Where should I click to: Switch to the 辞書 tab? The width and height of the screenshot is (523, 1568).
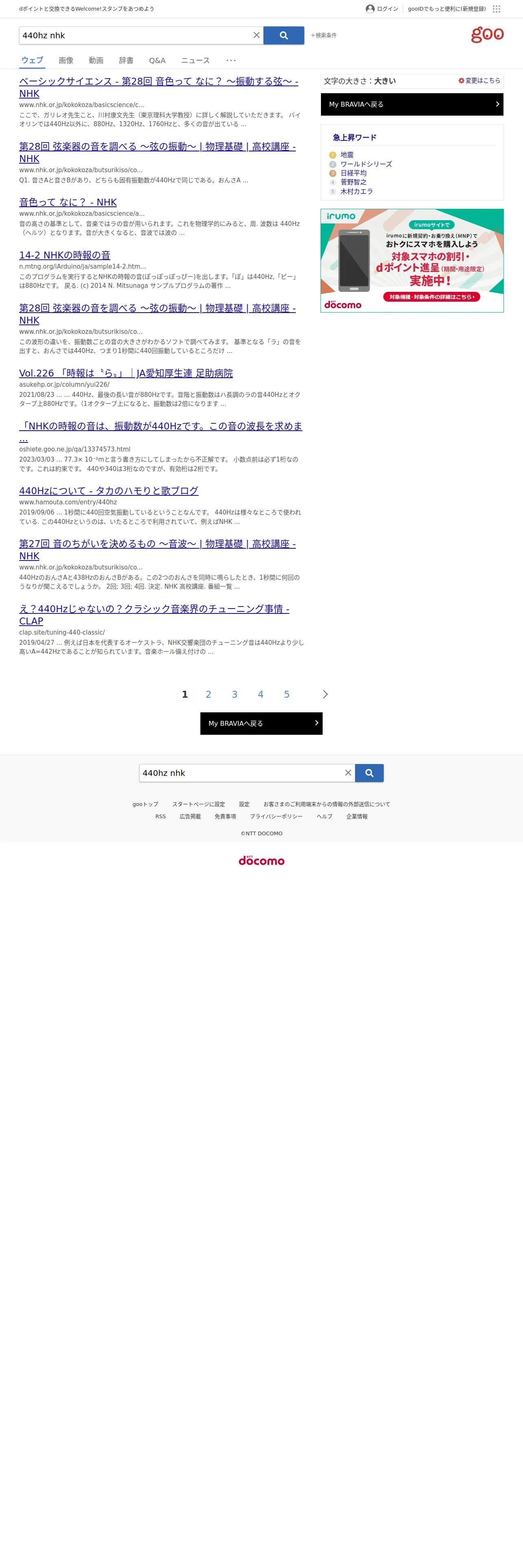pyautogui.click(x=126, y=60)
